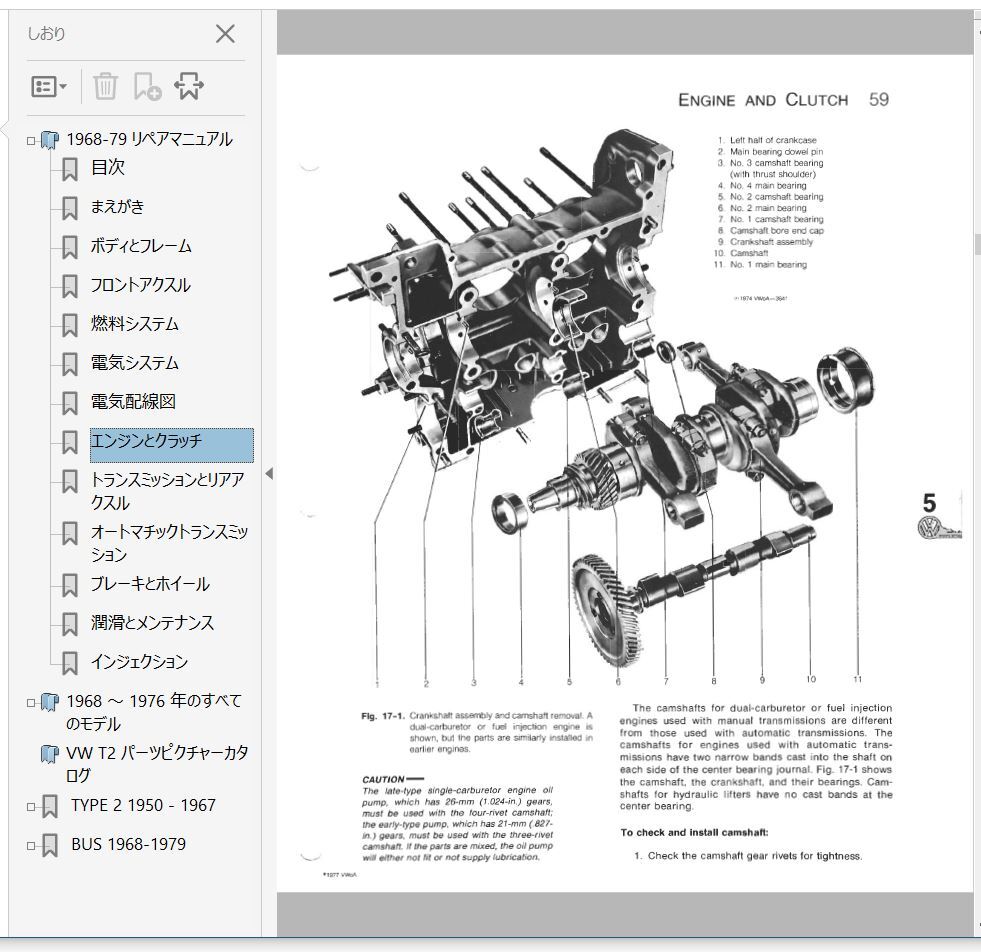Screen dimensions: 981x952
Task: Click the delete bookmark trash icon
Action: pos(105,86)
